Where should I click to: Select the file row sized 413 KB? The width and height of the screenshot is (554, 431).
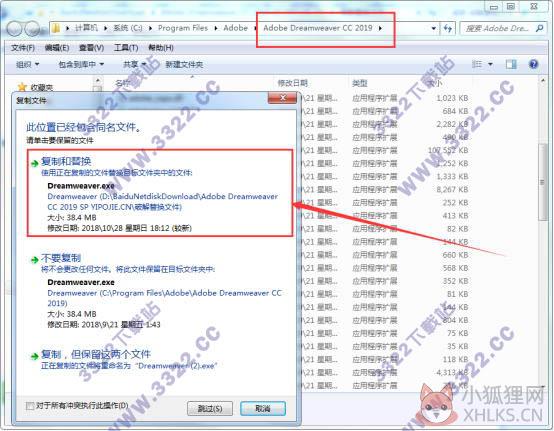[386, 216]
